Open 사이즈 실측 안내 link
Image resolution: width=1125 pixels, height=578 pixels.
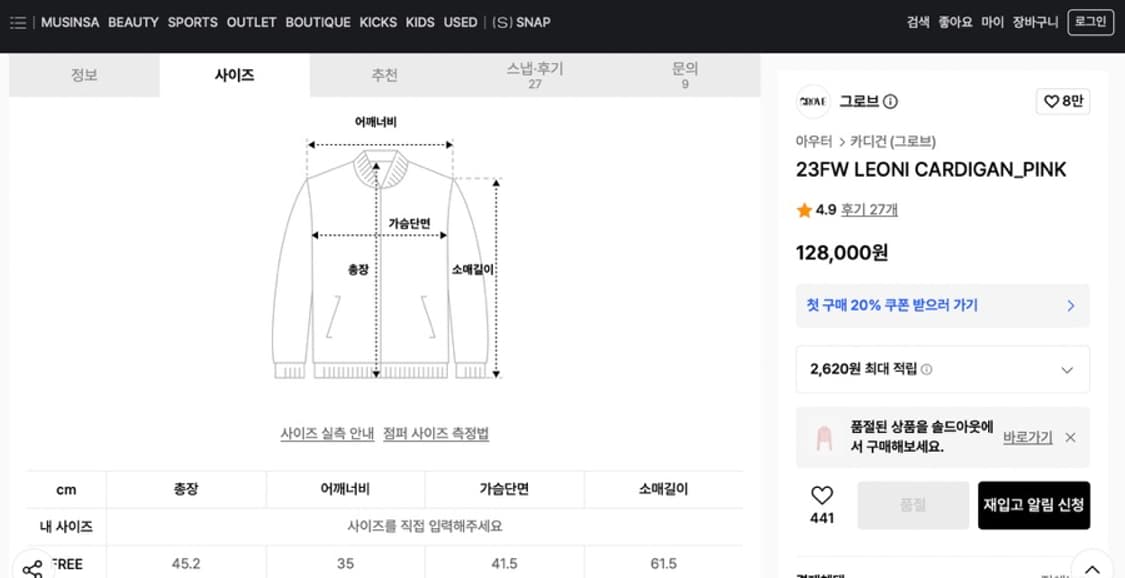327,434
